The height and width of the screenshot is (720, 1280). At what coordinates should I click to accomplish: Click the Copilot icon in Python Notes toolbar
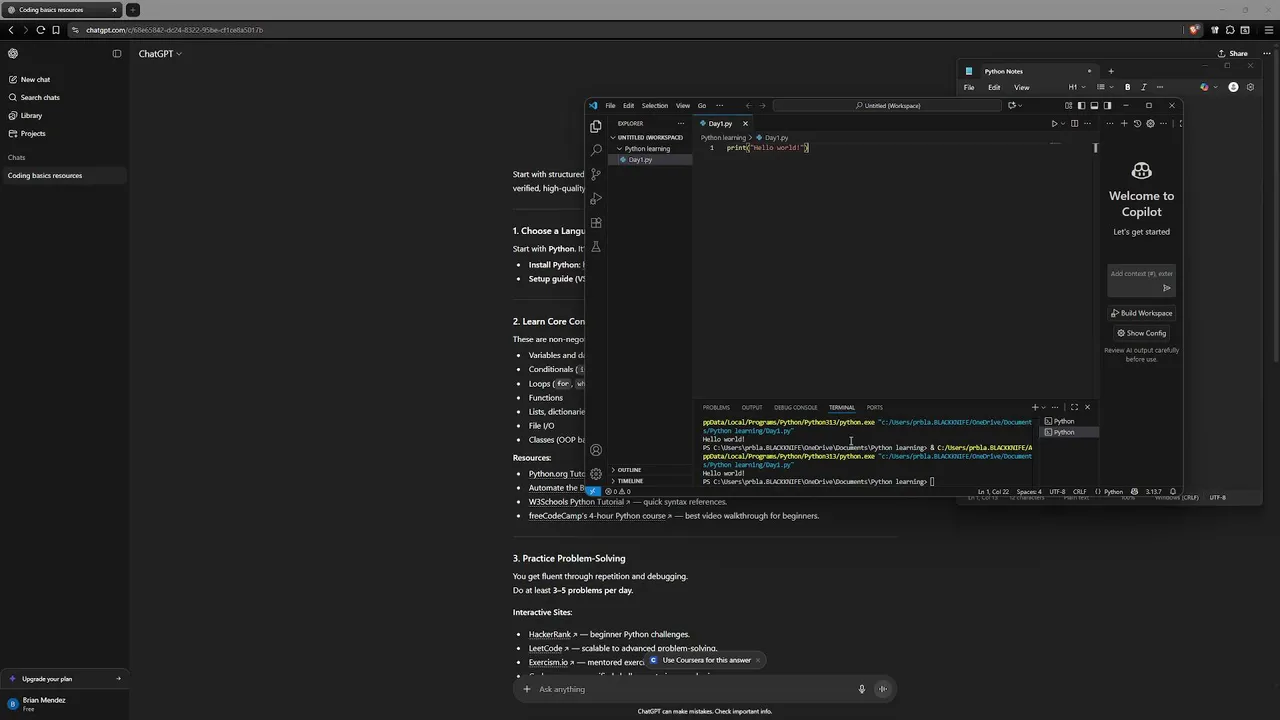(x=1205, y=87)
